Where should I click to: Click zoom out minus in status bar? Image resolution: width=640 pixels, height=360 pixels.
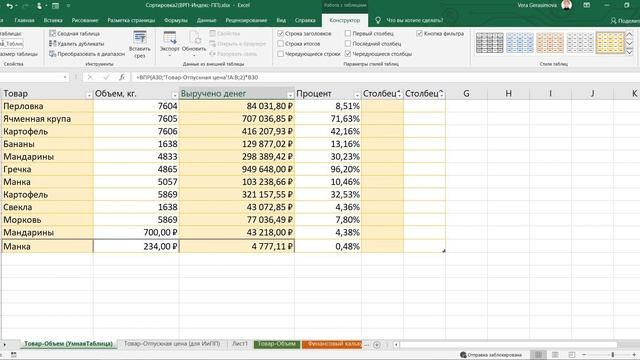pos(584,355)
